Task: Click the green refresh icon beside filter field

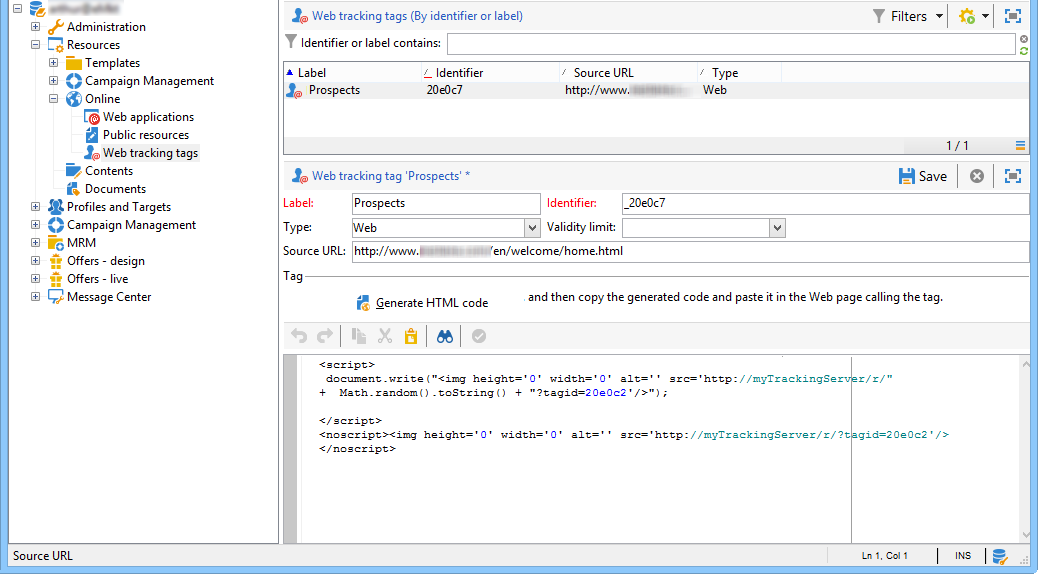Action: coord(1024,50)
